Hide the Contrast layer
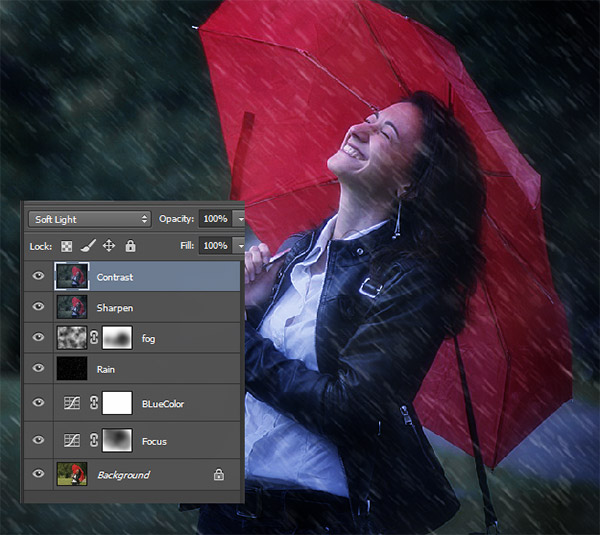This screenshot has height=535, width=600. click(39, 277)
